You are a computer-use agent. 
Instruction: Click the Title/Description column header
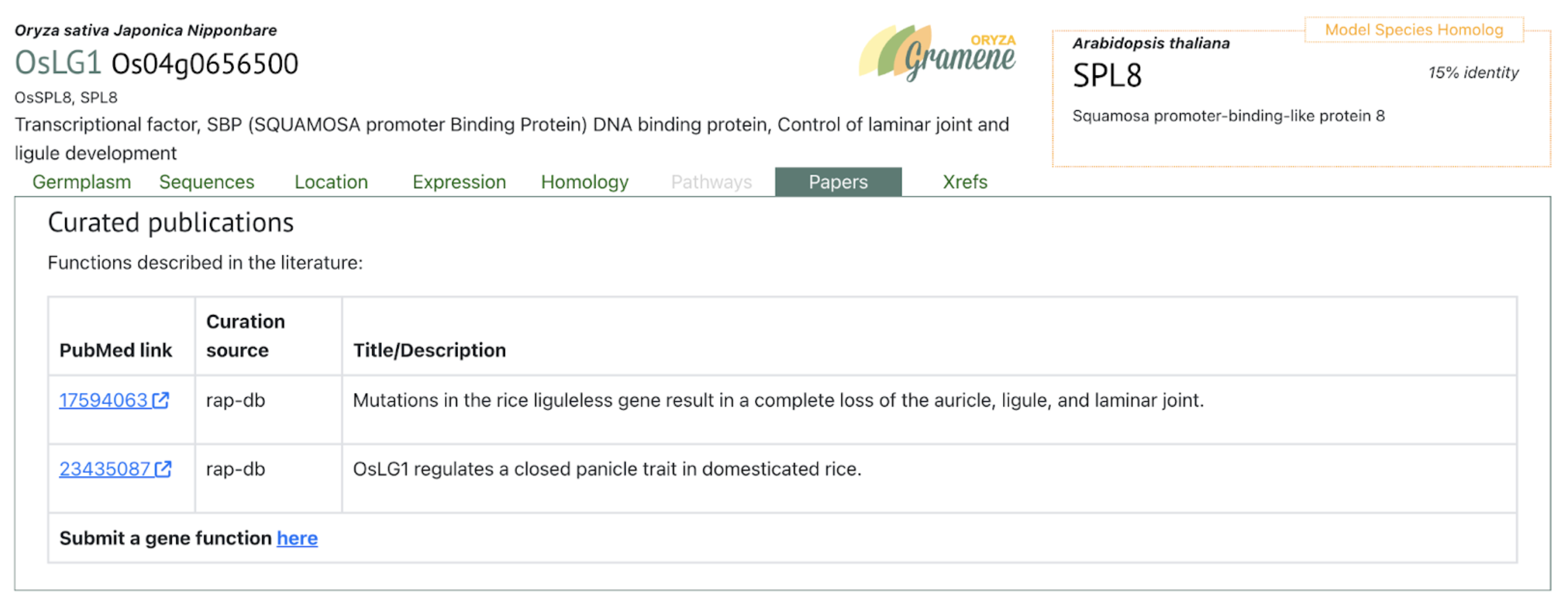(429, 350)
